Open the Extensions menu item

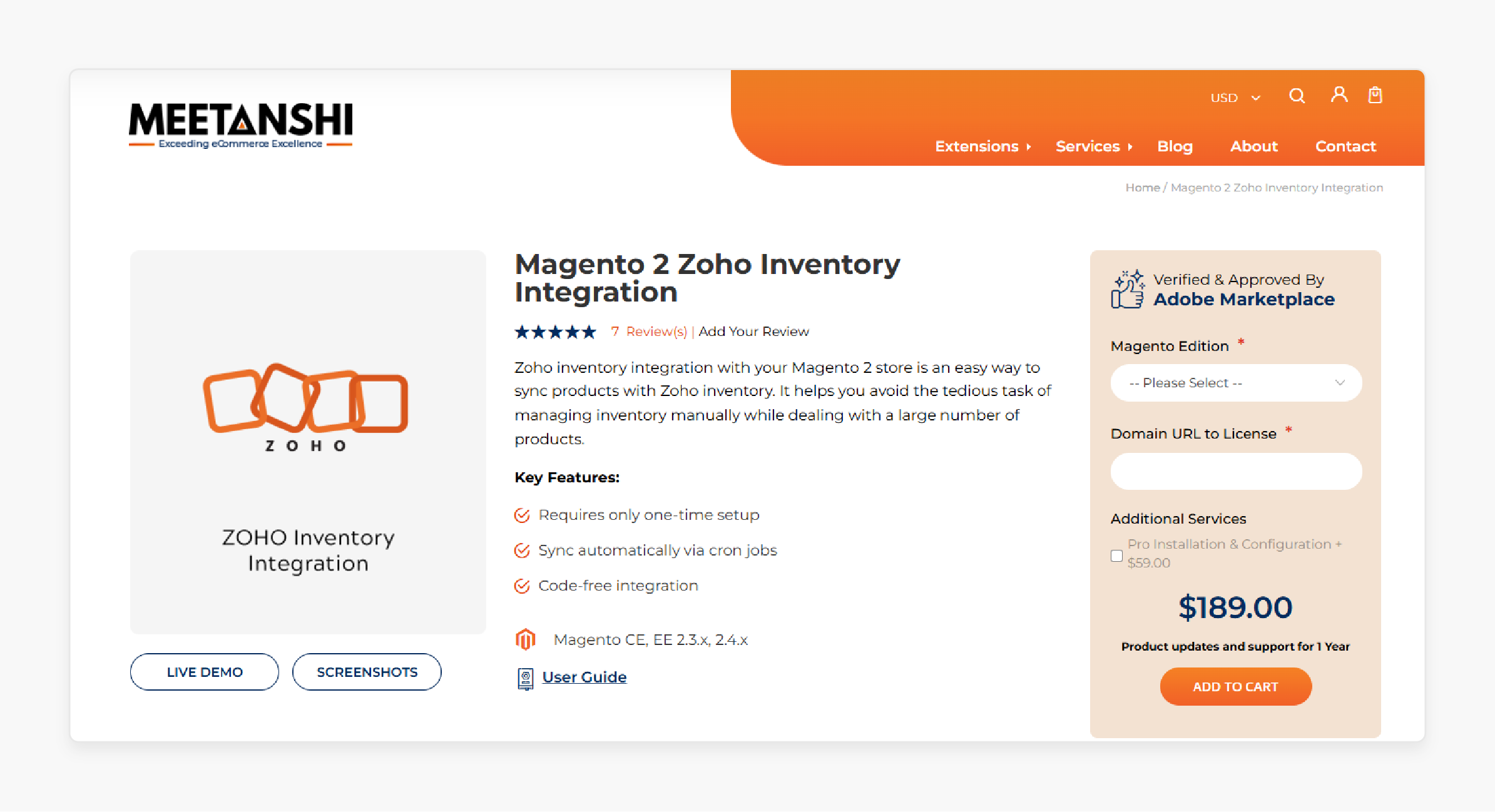[977, 146]
